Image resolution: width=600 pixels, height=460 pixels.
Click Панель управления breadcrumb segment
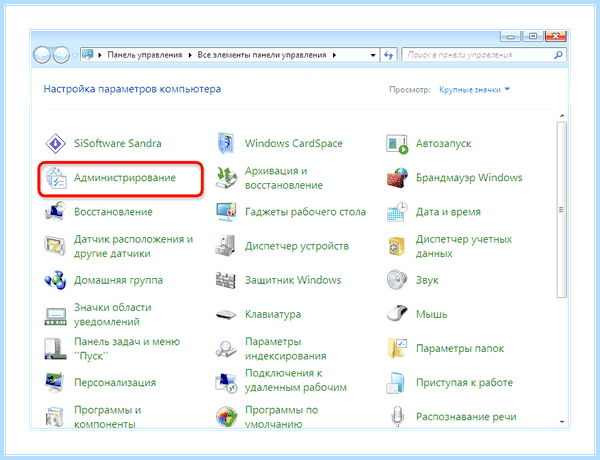tap(145, 55)
